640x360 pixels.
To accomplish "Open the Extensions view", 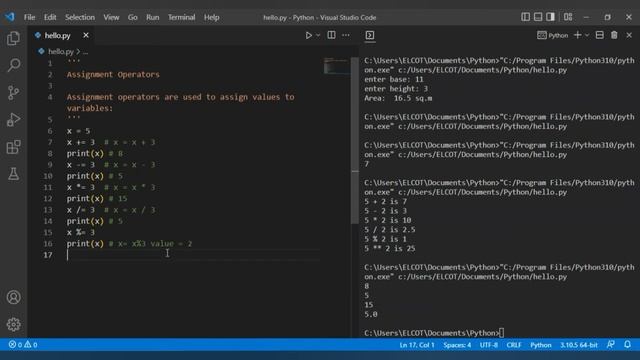I will click(x=13, y=147).
